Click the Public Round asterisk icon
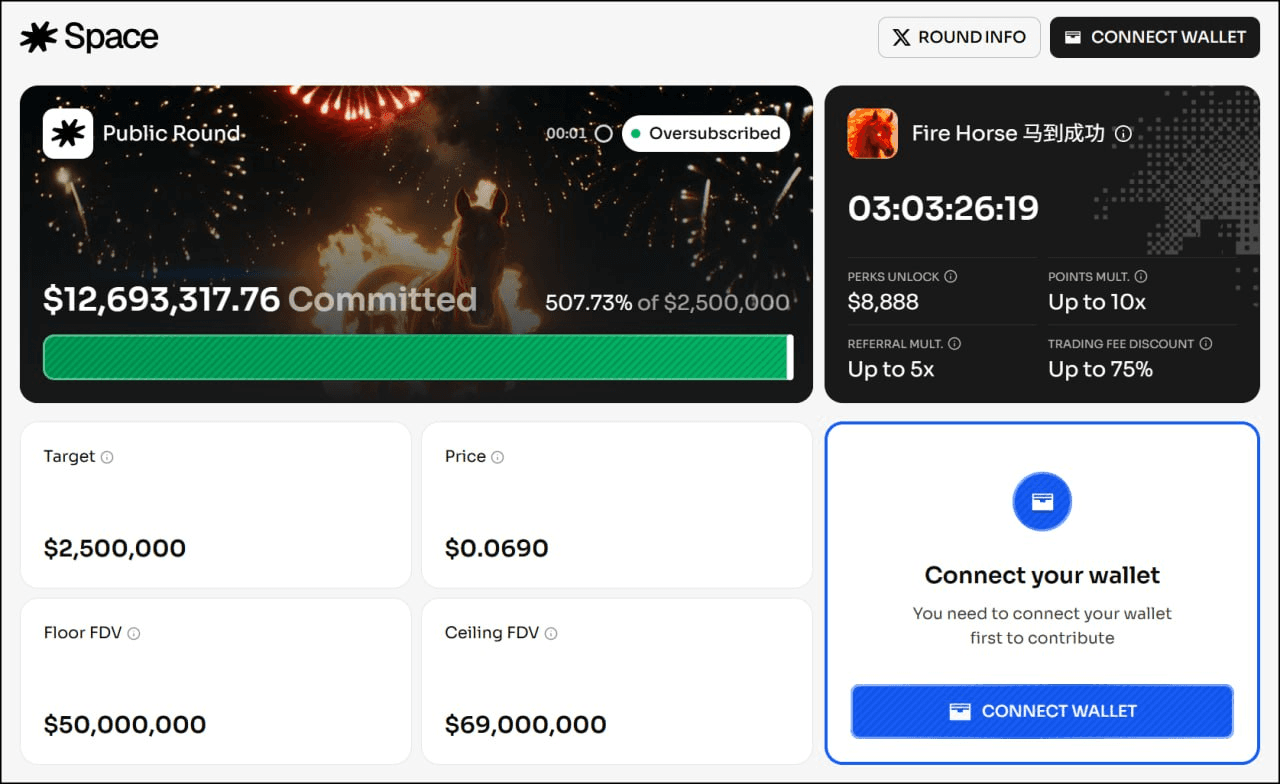Viewport: 1280px width, 784px height. click(68, 134)
